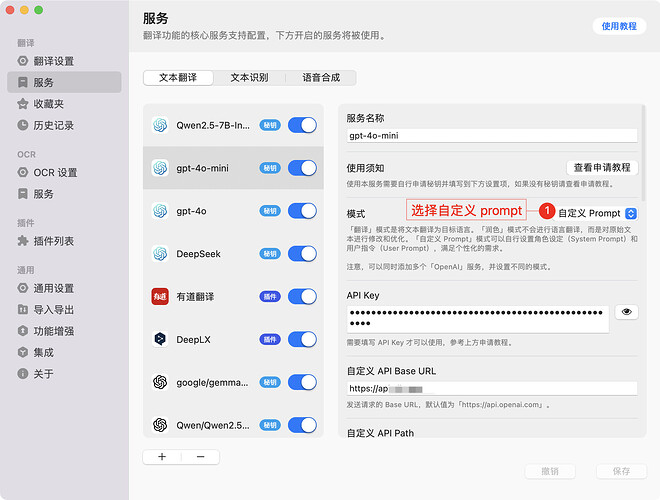Click the 秘钥 badge for gpt-4o

pos(270,211)
